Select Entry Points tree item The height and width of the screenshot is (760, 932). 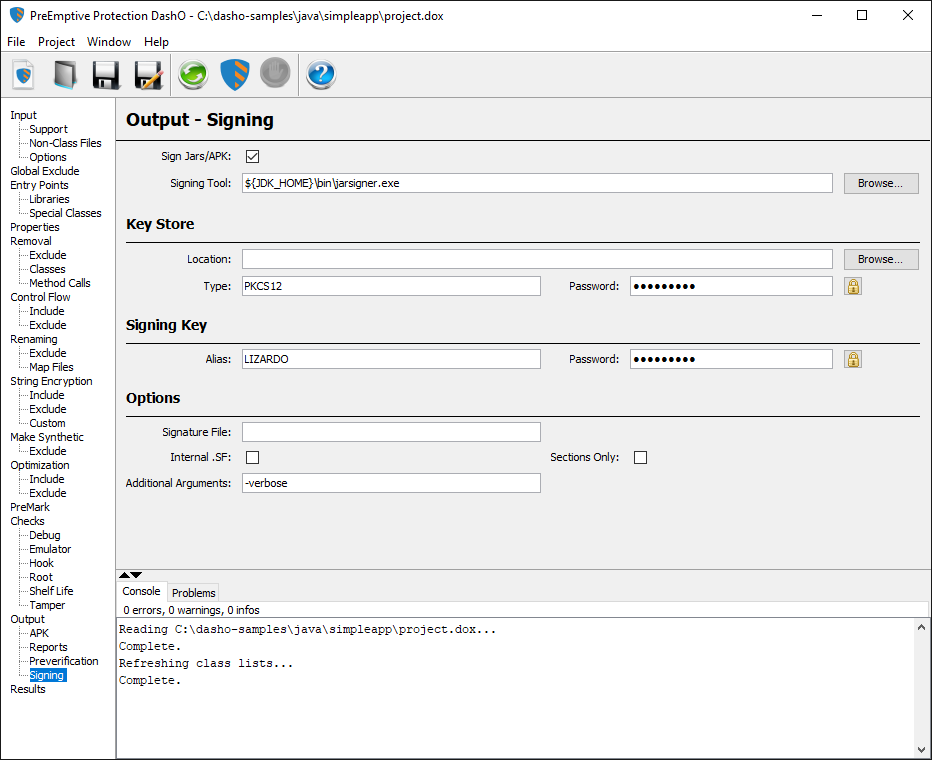pyautogui.click(x=39, y=185)
